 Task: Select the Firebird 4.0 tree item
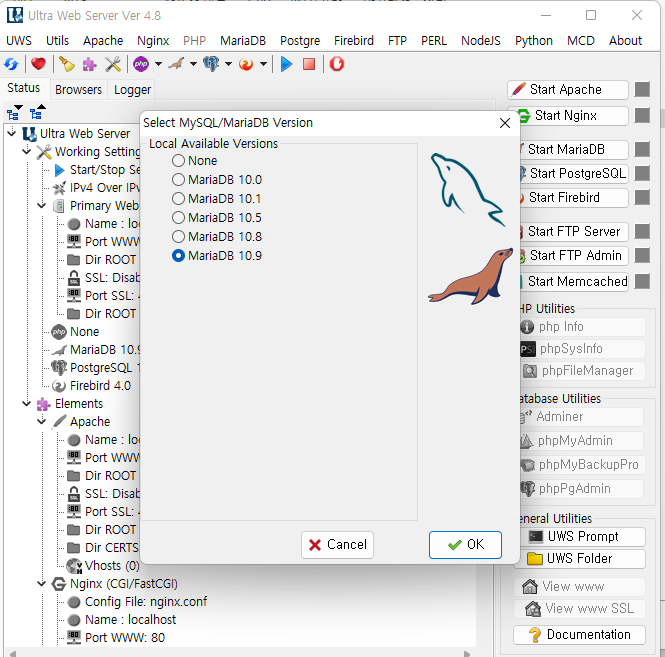point(100,386)
